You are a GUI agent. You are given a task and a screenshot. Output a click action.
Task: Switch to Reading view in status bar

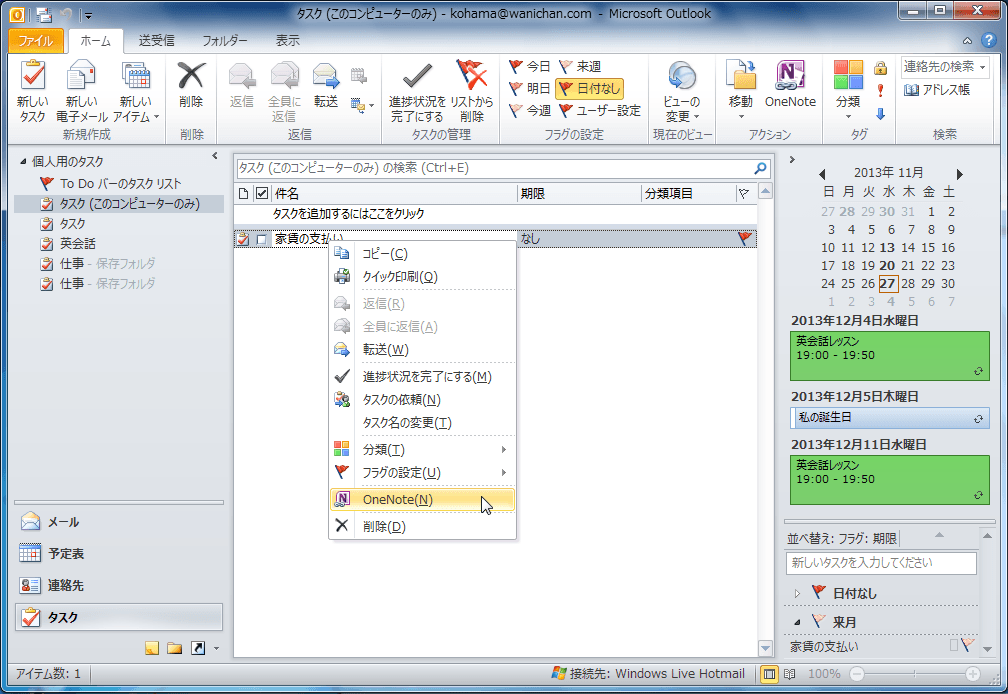pyautogui.click(x=789, y=674)
